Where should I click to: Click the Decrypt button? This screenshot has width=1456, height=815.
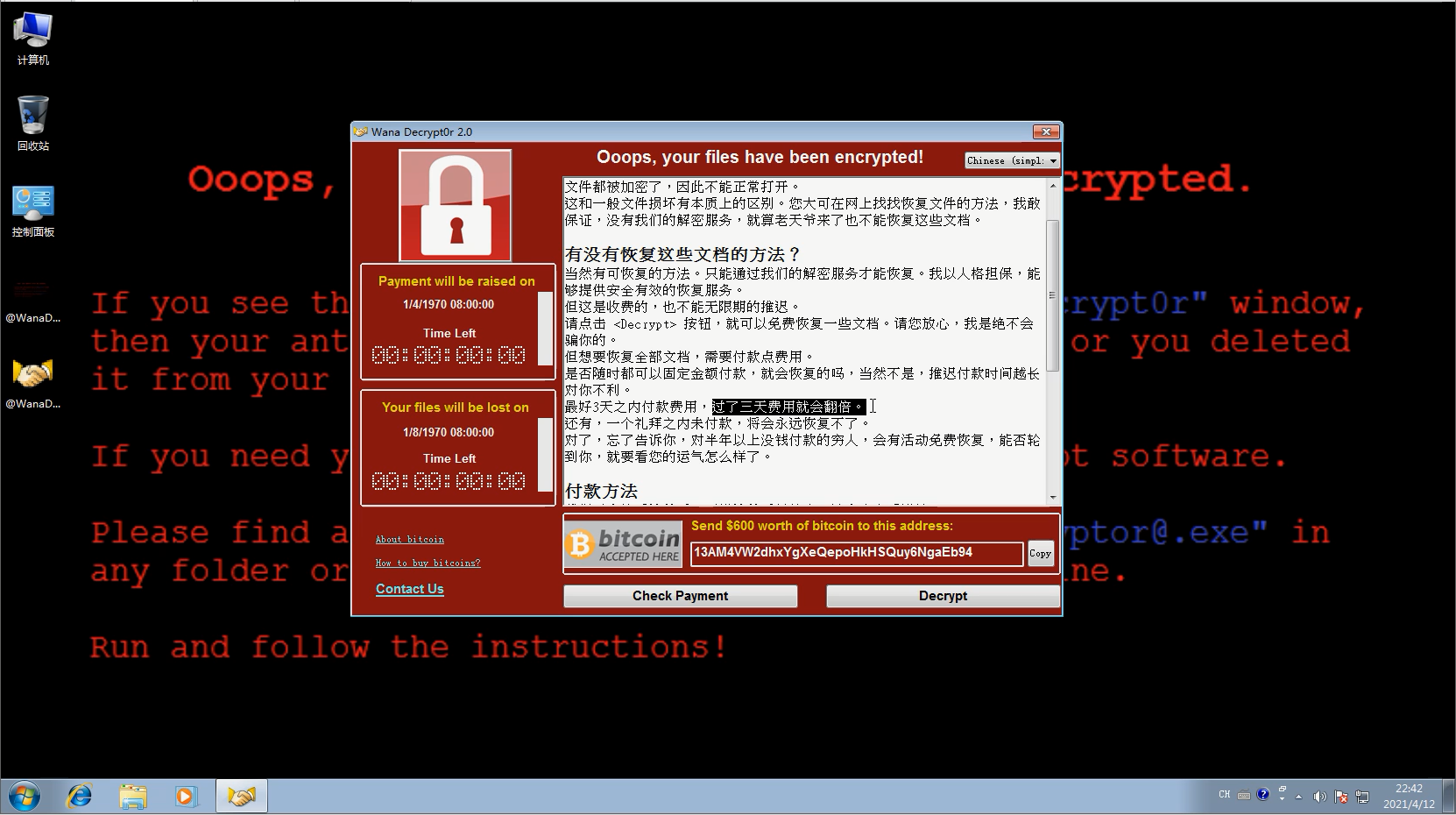coord(944,596)
